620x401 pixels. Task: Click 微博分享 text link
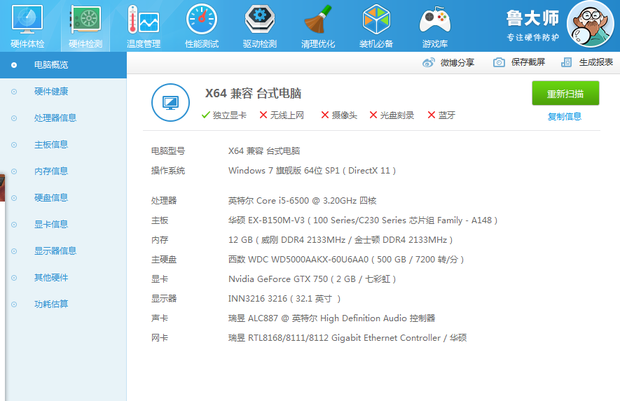[457, 62]
